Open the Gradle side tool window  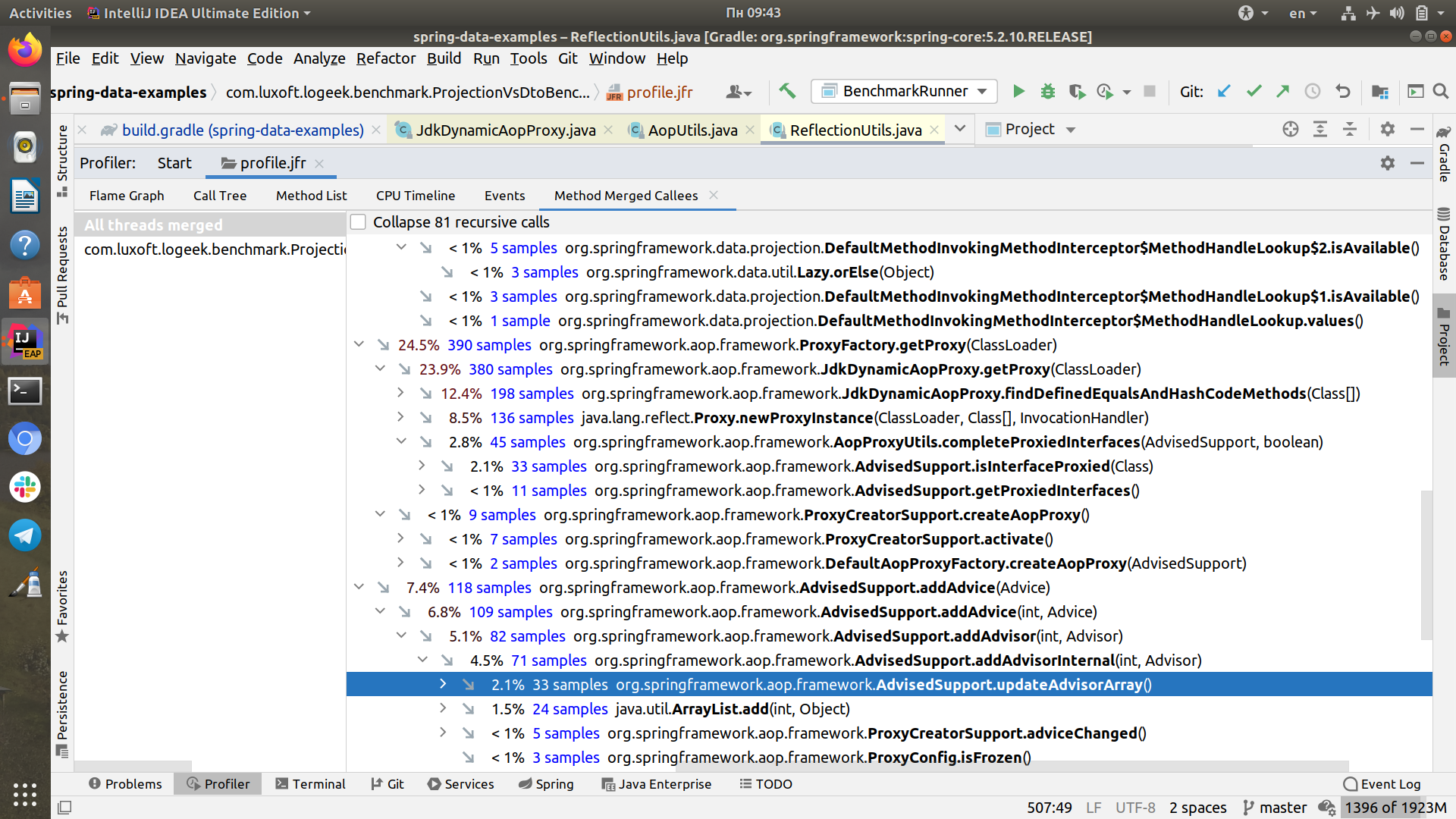(x=1444, y=154)
